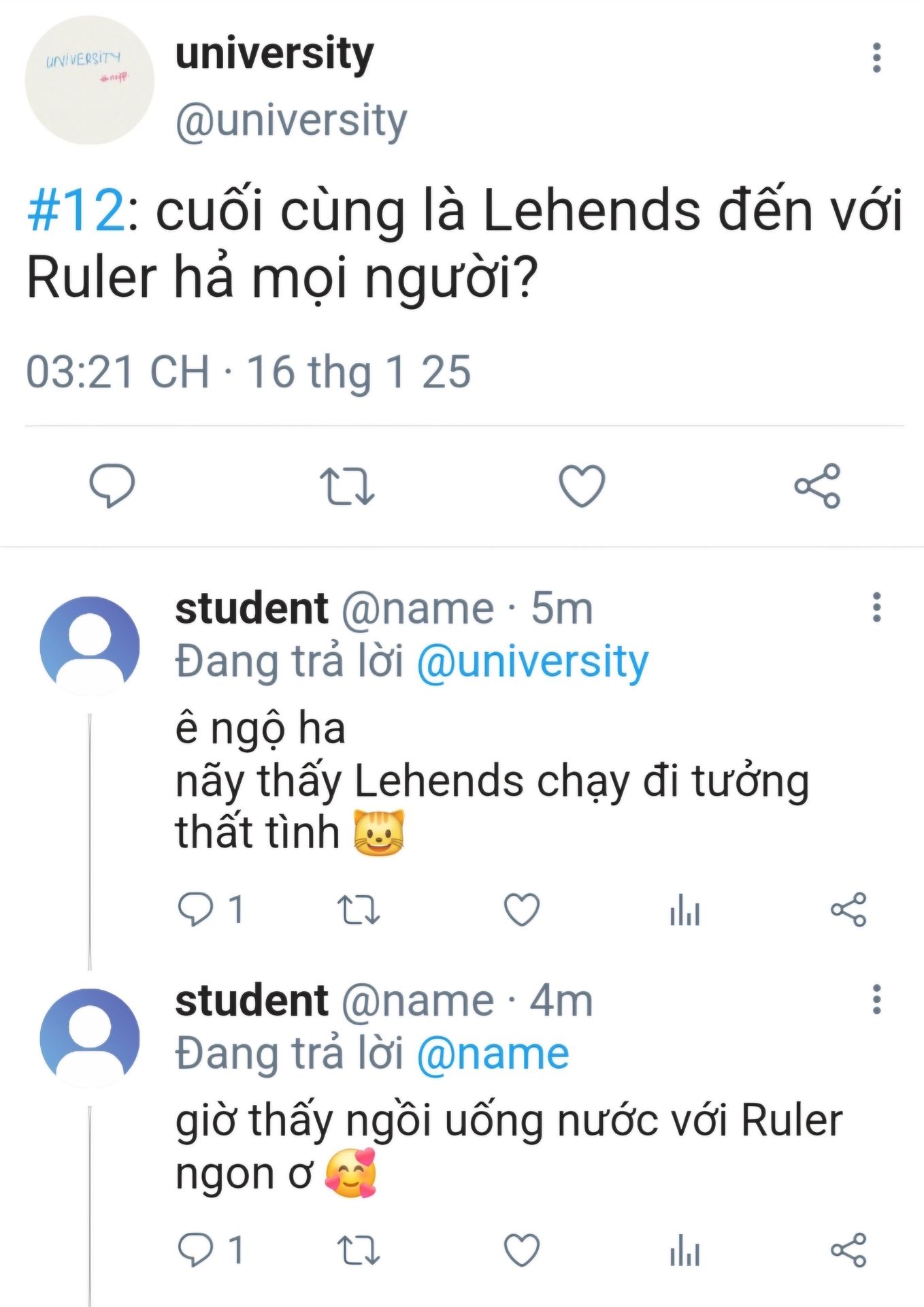
Task: Share the 4m student reply
Action: click(x=848, y=1250)
